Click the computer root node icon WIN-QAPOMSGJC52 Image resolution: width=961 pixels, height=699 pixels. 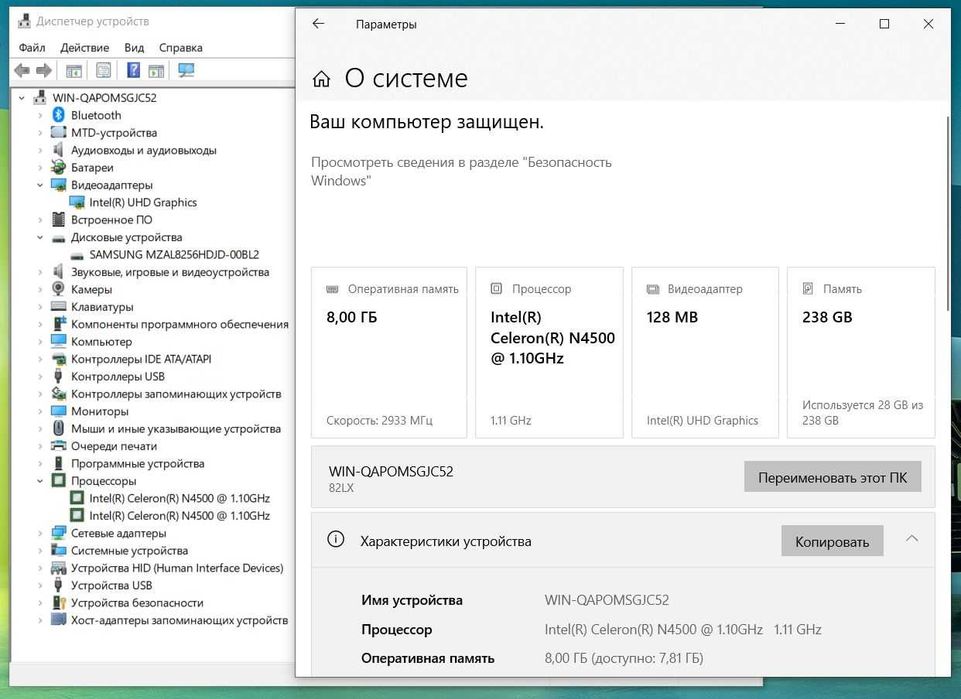40,97
